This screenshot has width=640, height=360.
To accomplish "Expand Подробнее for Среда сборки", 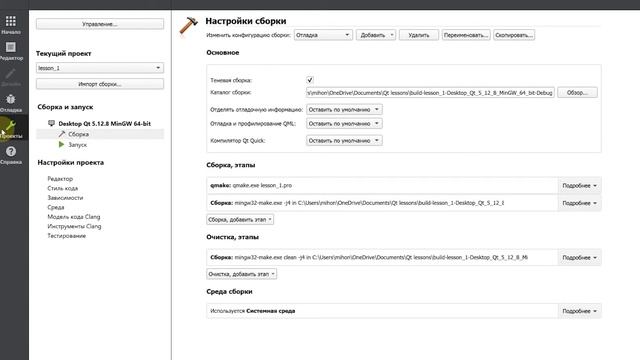I will coord(579,311).
